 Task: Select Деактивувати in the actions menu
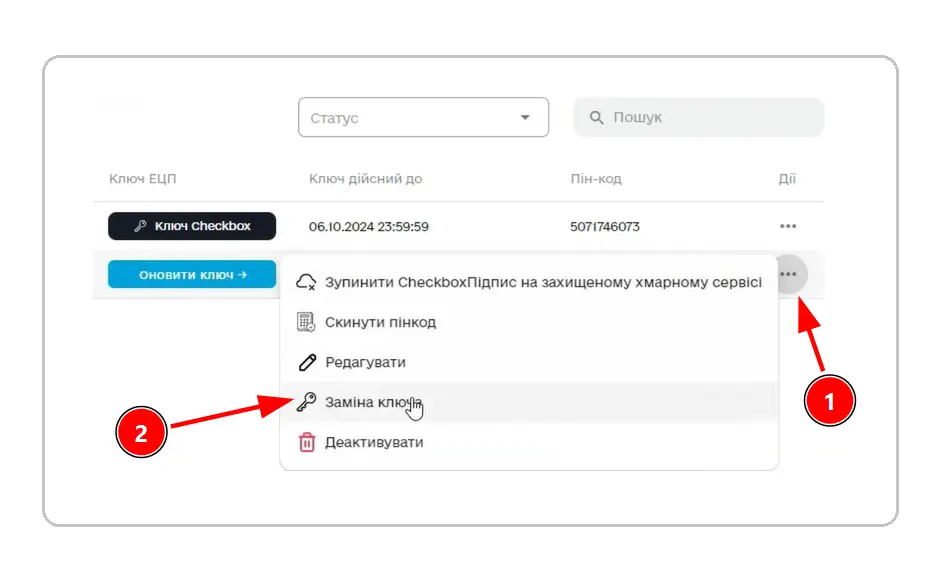pyautogui.click(x=374, y=442)
